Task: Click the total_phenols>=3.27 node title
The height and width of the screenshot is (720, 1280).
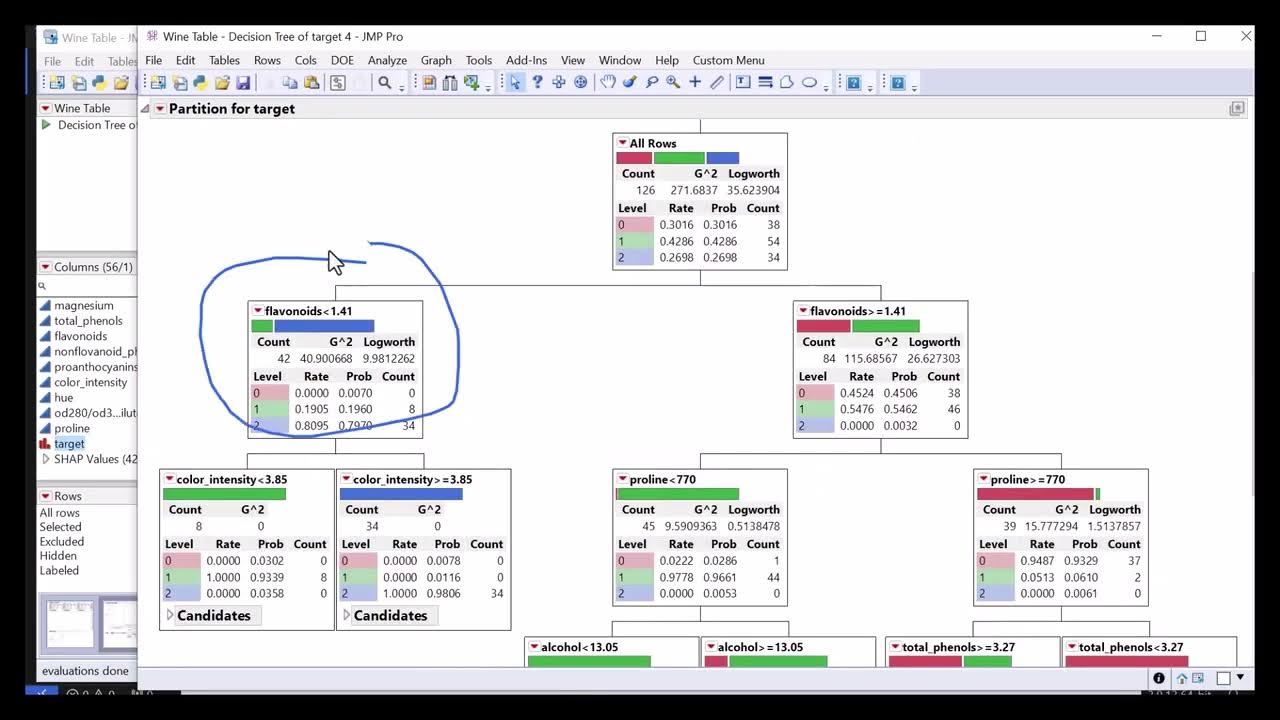Action: coord(958,647)
